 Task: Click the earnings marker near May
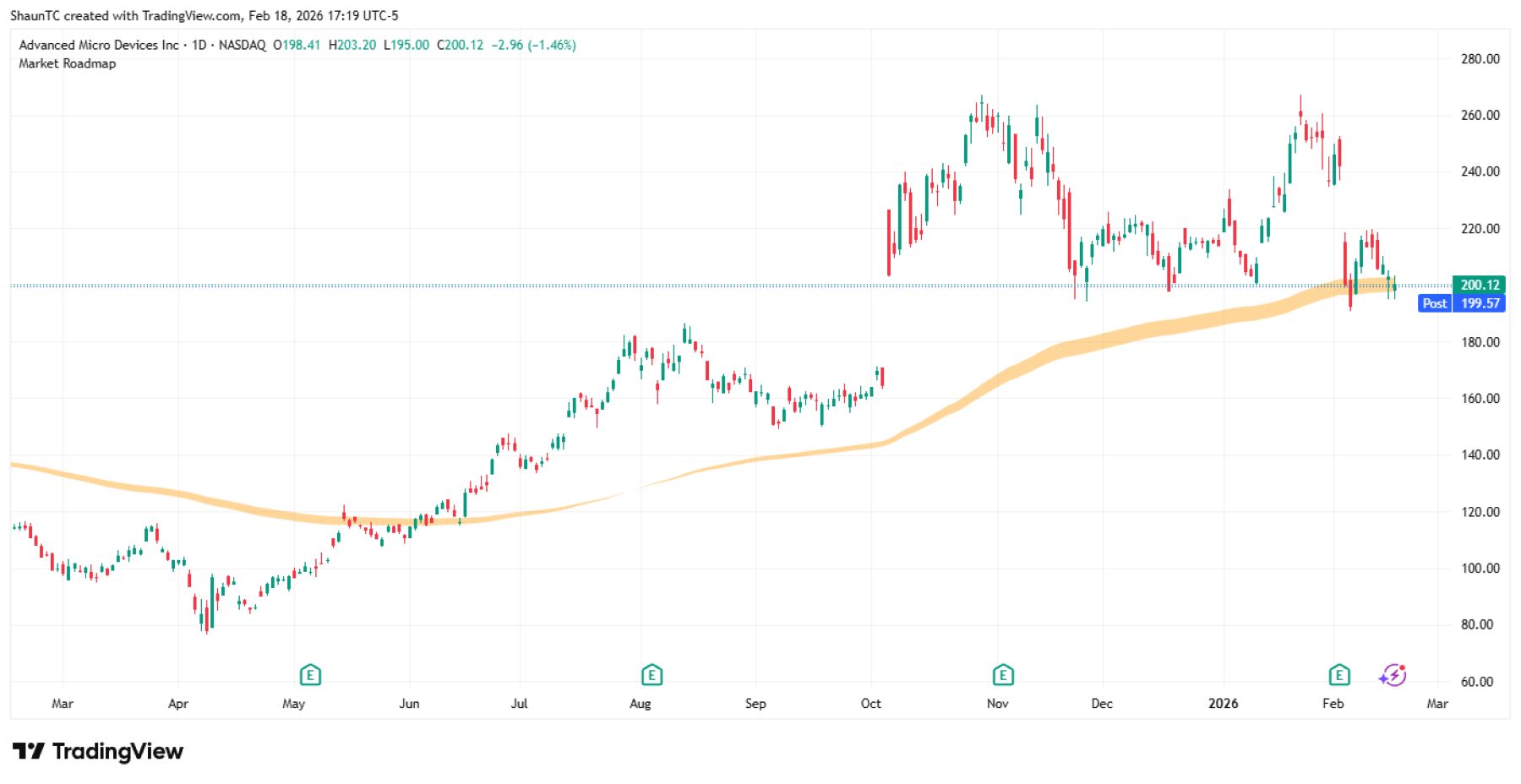[x=310, y=675]
